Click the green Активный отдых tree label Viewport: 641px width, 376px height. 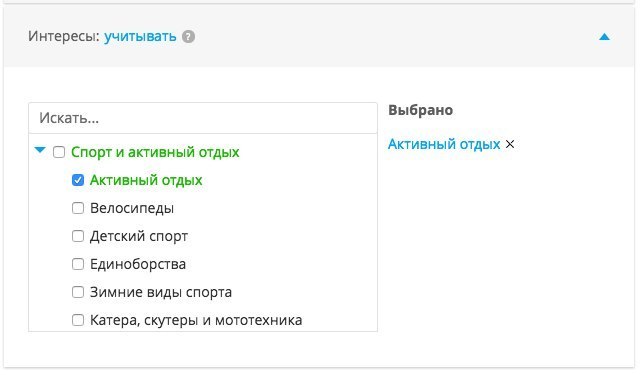pyautogui.click(x=146, y=180)
